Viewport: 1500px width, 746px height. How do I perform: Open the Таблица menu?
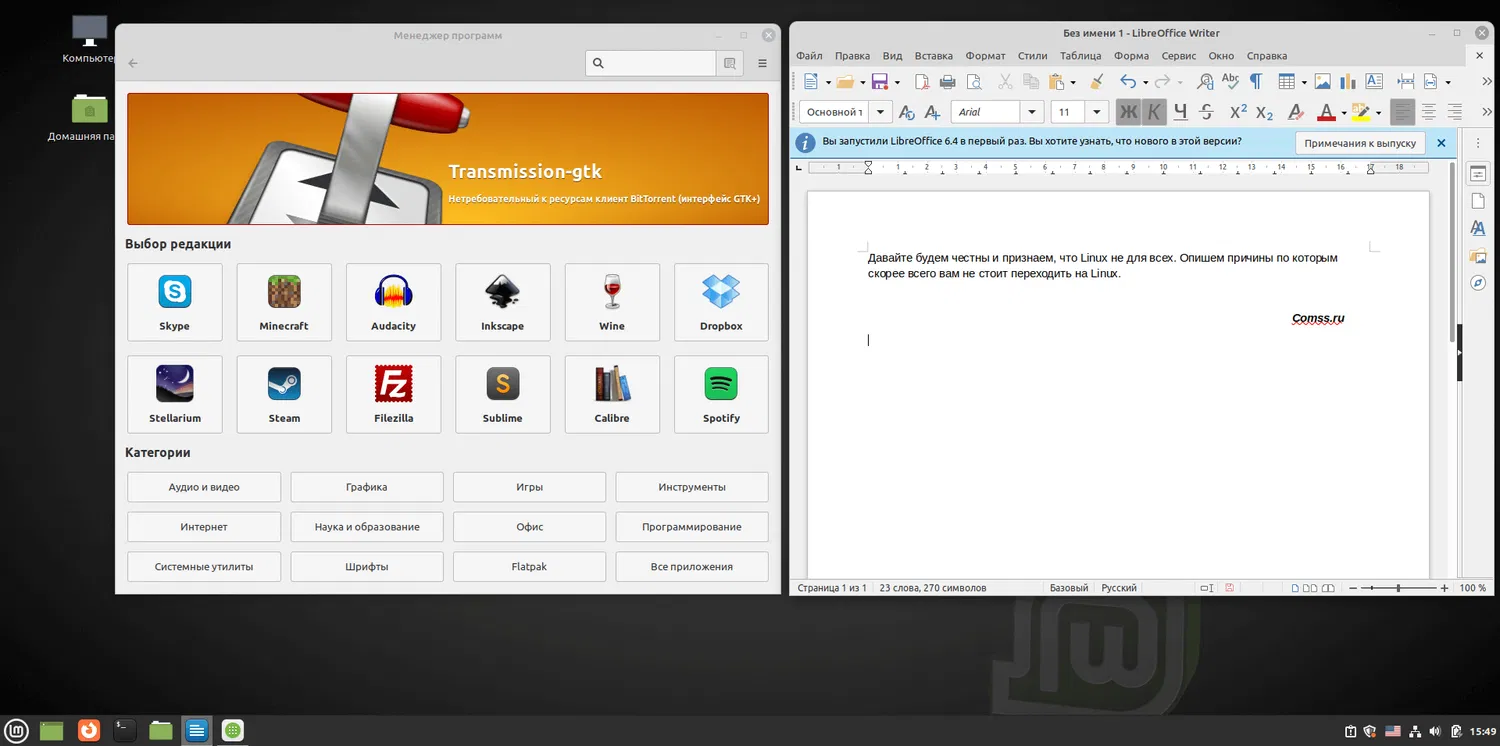(1081, 56)
